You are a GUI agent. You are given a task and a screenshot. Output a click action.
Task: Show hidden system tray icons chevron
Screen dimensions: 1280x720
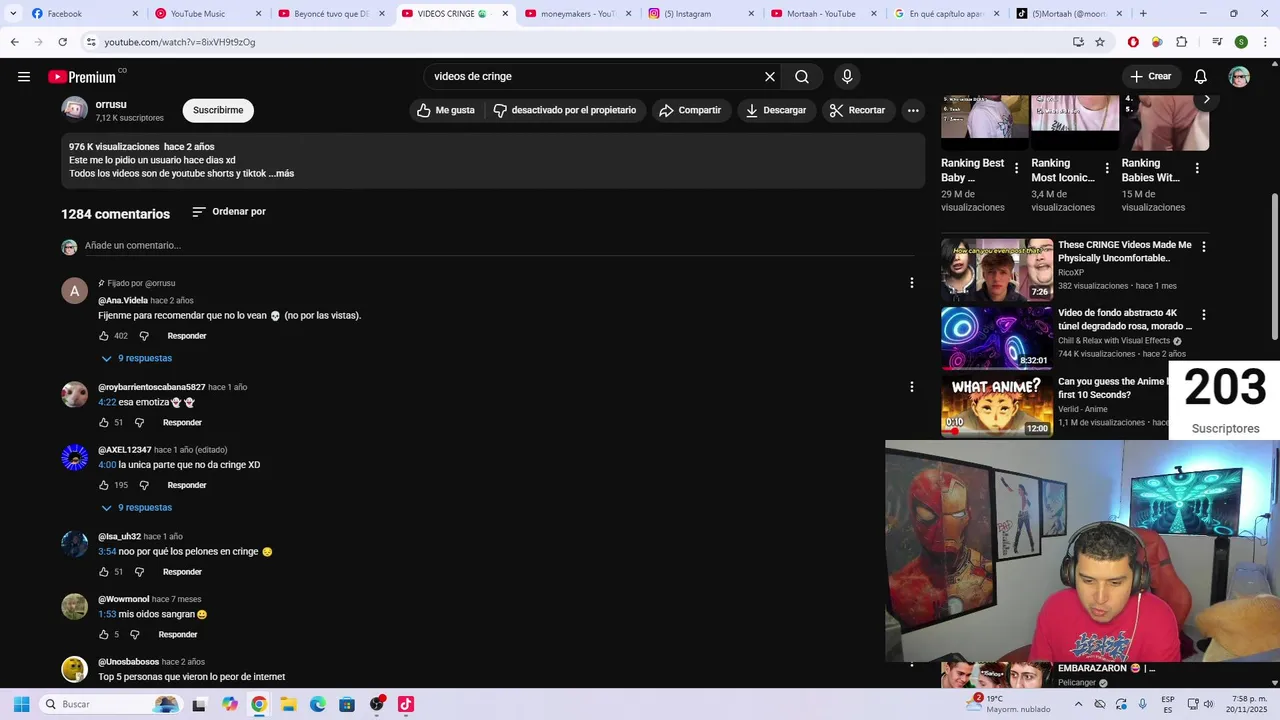pos(1078,704)
